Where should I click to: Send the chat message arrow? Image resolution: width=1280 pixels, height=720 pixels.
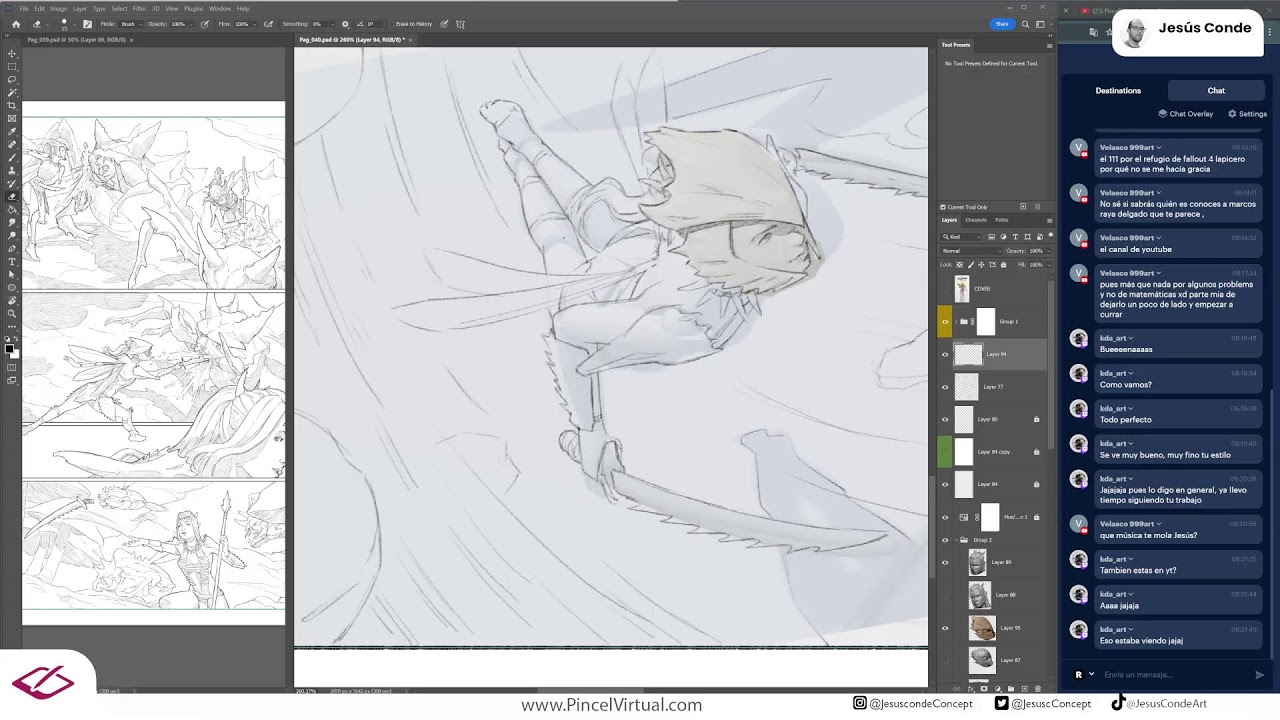[1259, 675]
